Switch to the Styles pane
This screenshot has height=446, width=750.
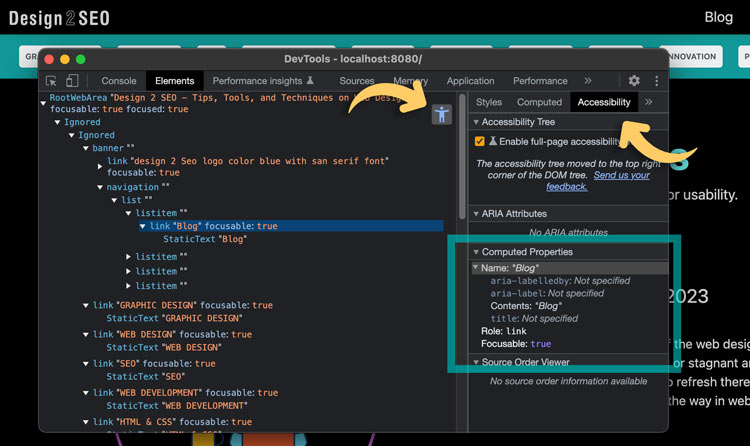click(x=488, y=102)
